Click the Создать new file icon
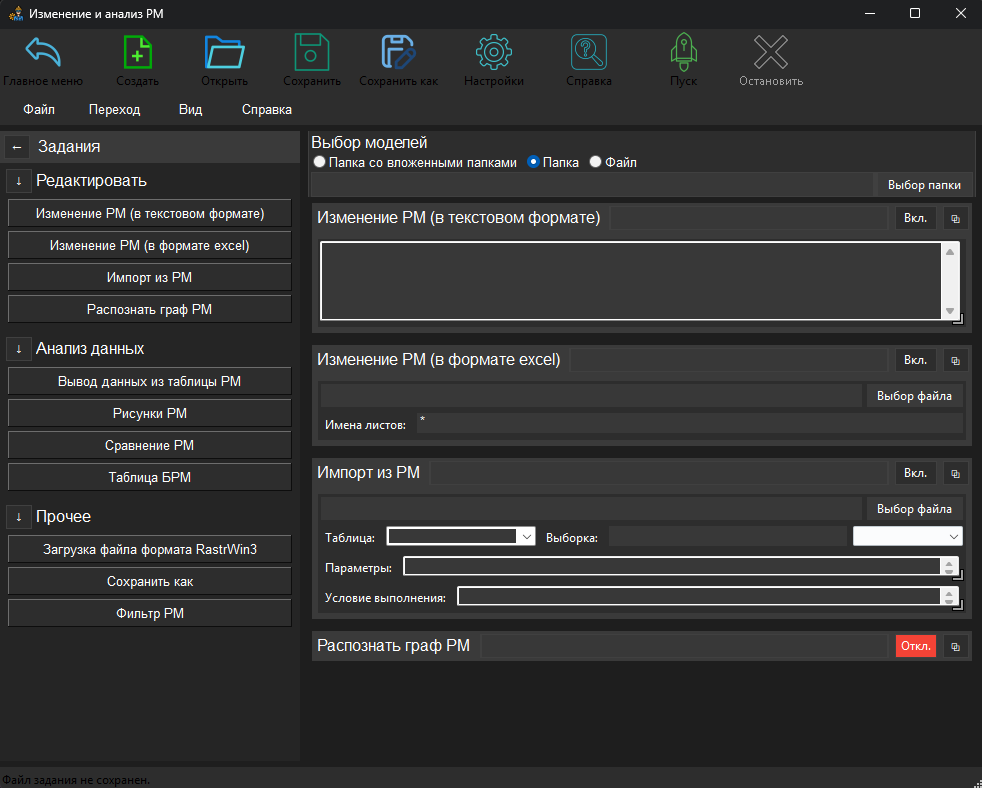Screen dimensions: 982x788 [137, 52]
